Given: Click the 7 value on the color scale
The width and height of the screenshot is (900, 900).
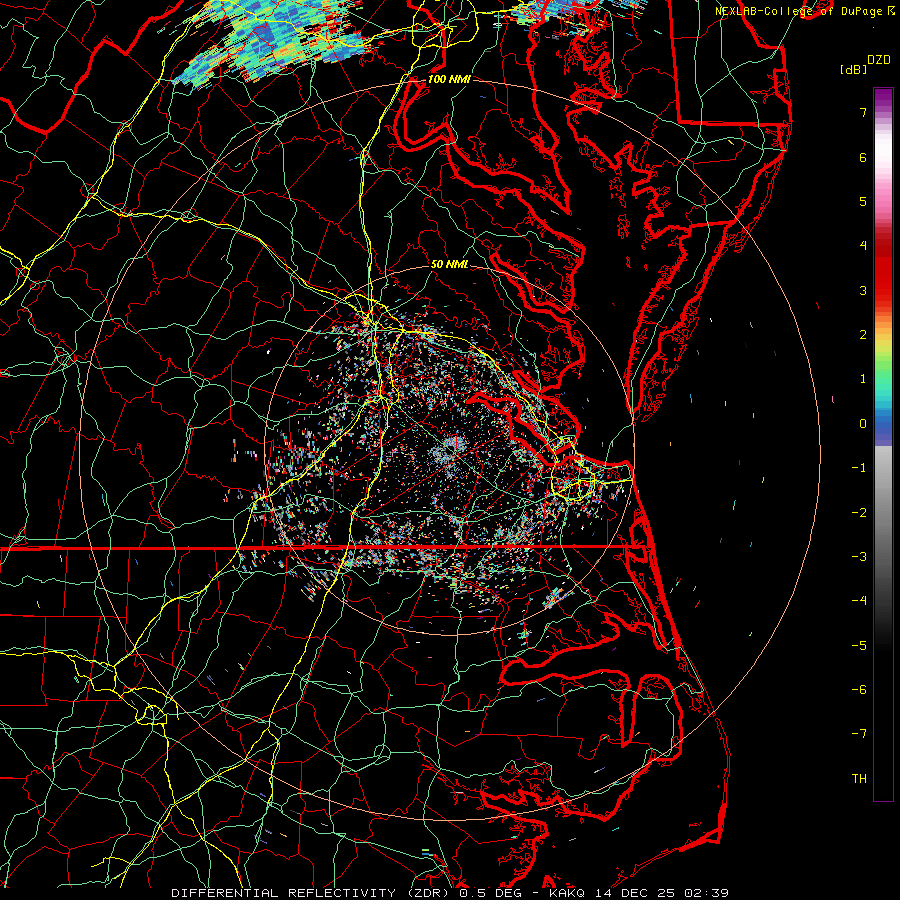Looking at the screenshot, I should tap(863, 113).
